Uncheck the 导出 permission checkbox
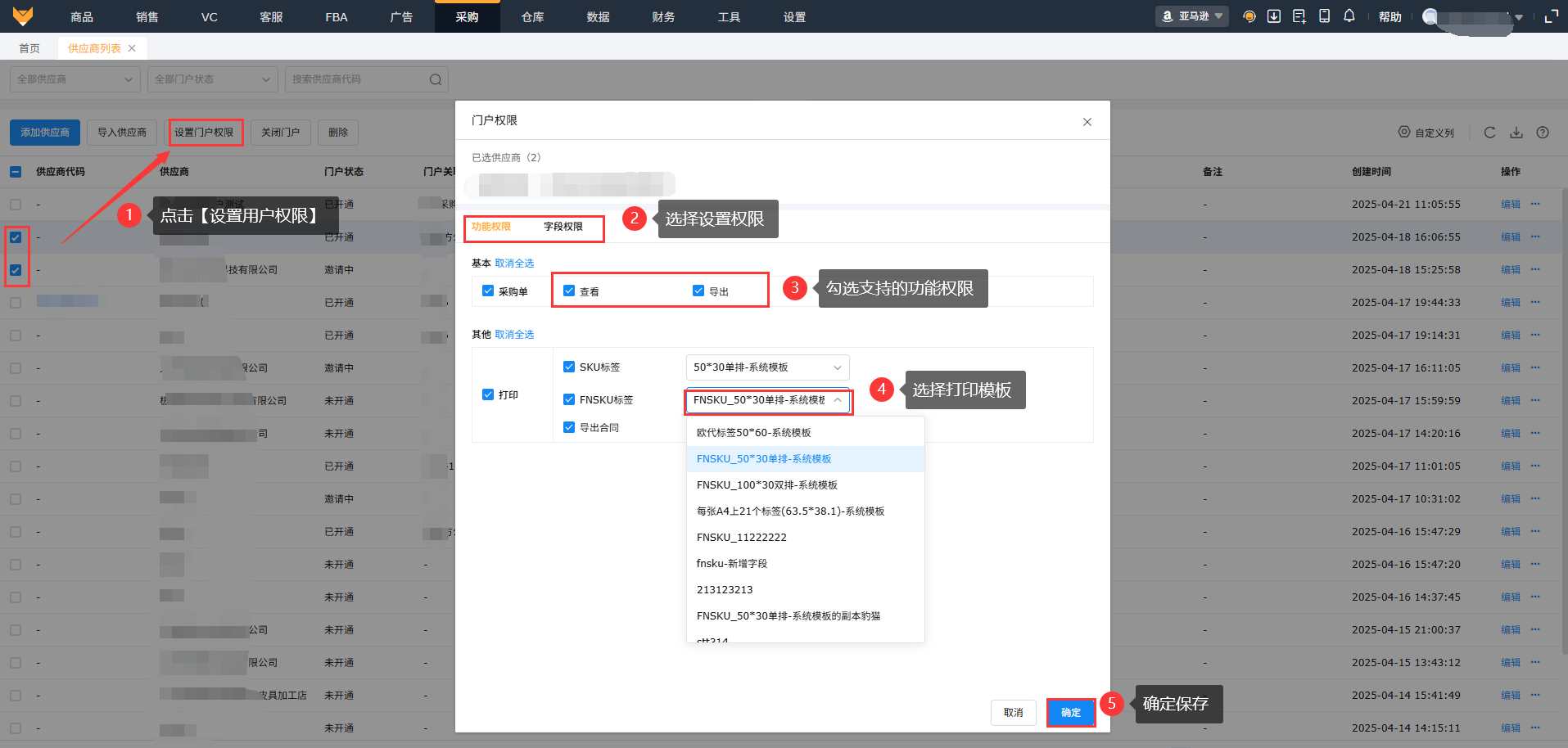Viewport: 1568px width, 748px height. coord(698,291)
